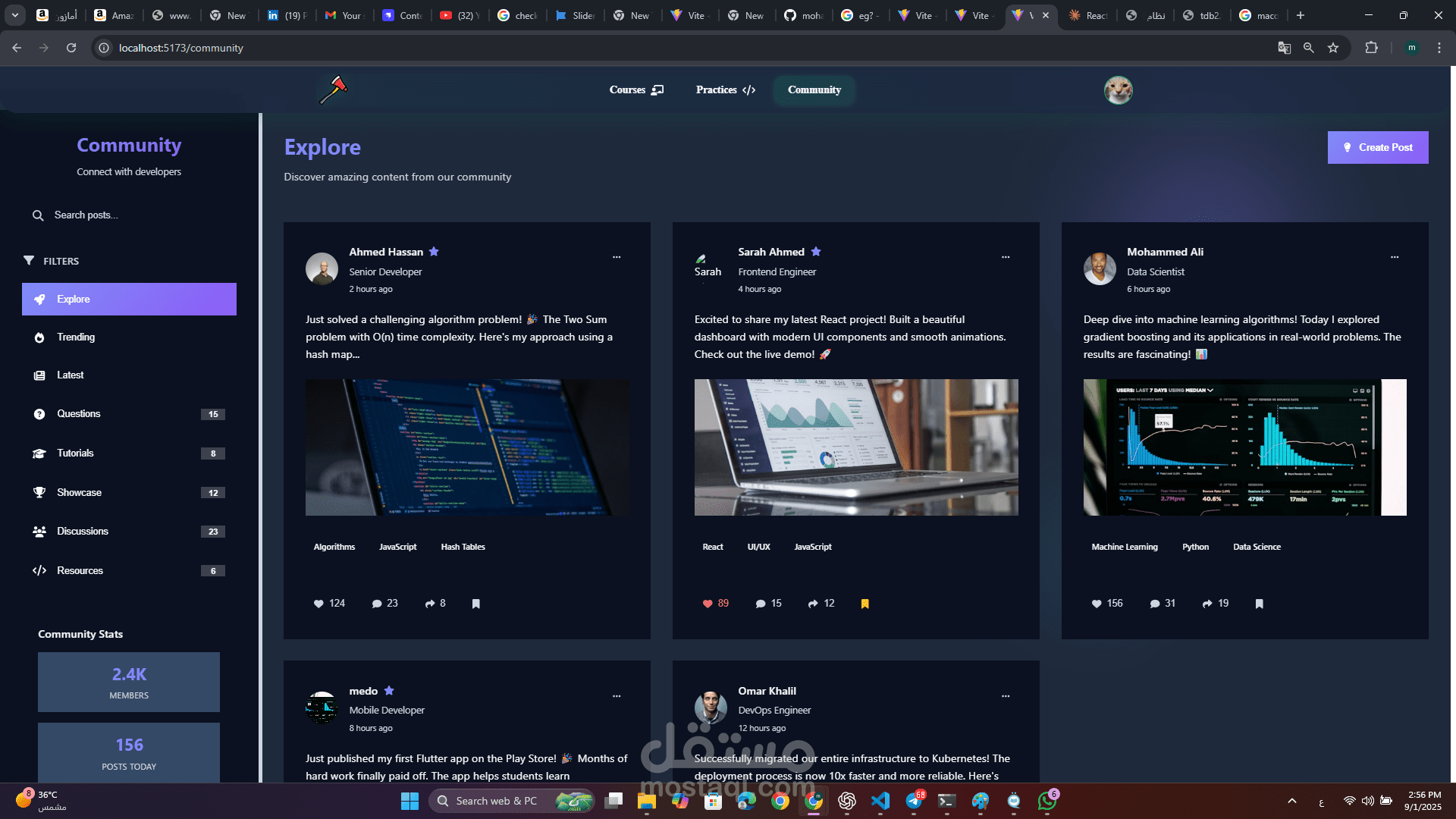The height and width of the screenshot is (819, 1456).
Task: Share Mohammed Ali's post via arrow icon
Action: point(1207,604)
